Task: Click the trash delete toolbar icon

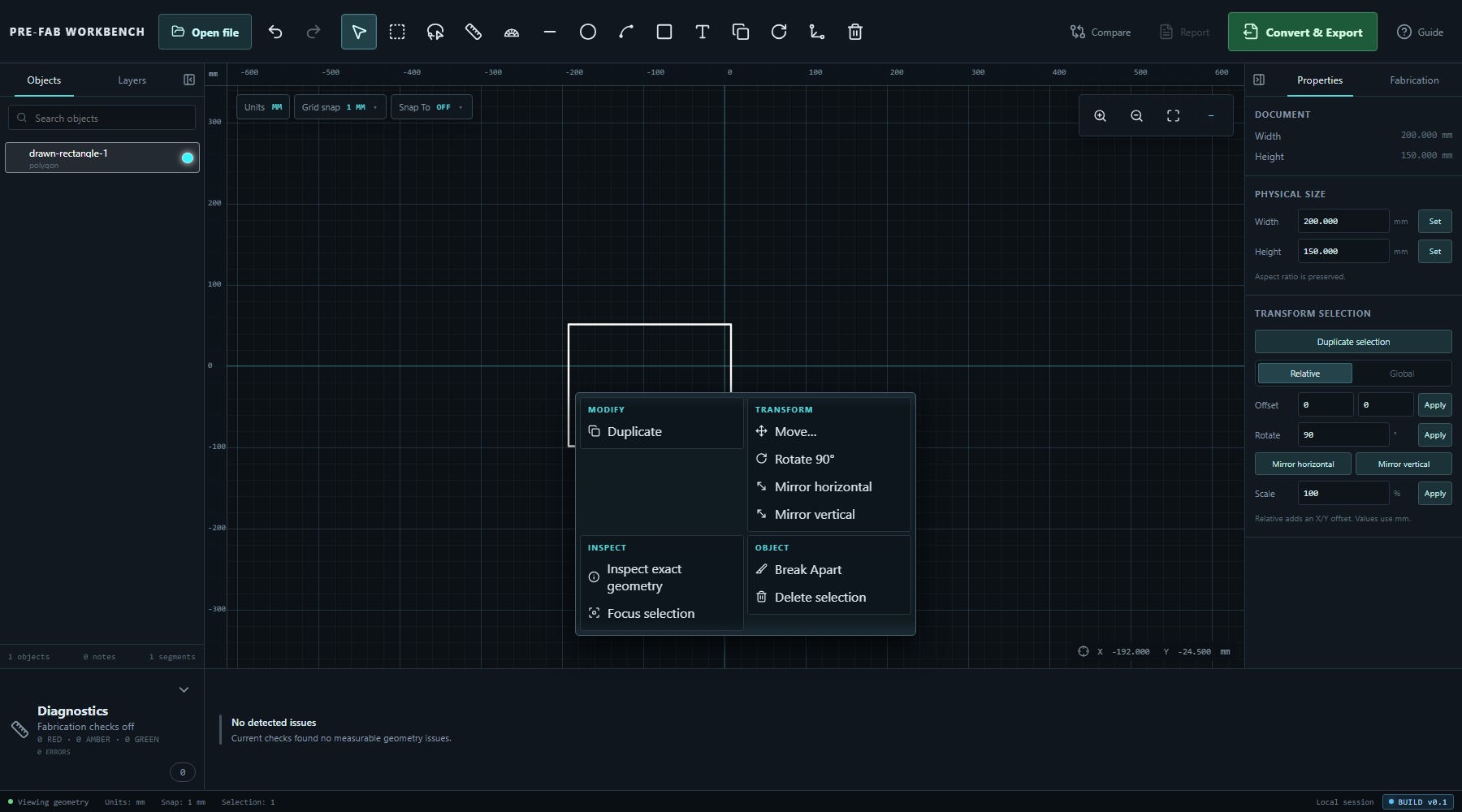Action: point(855,32)
